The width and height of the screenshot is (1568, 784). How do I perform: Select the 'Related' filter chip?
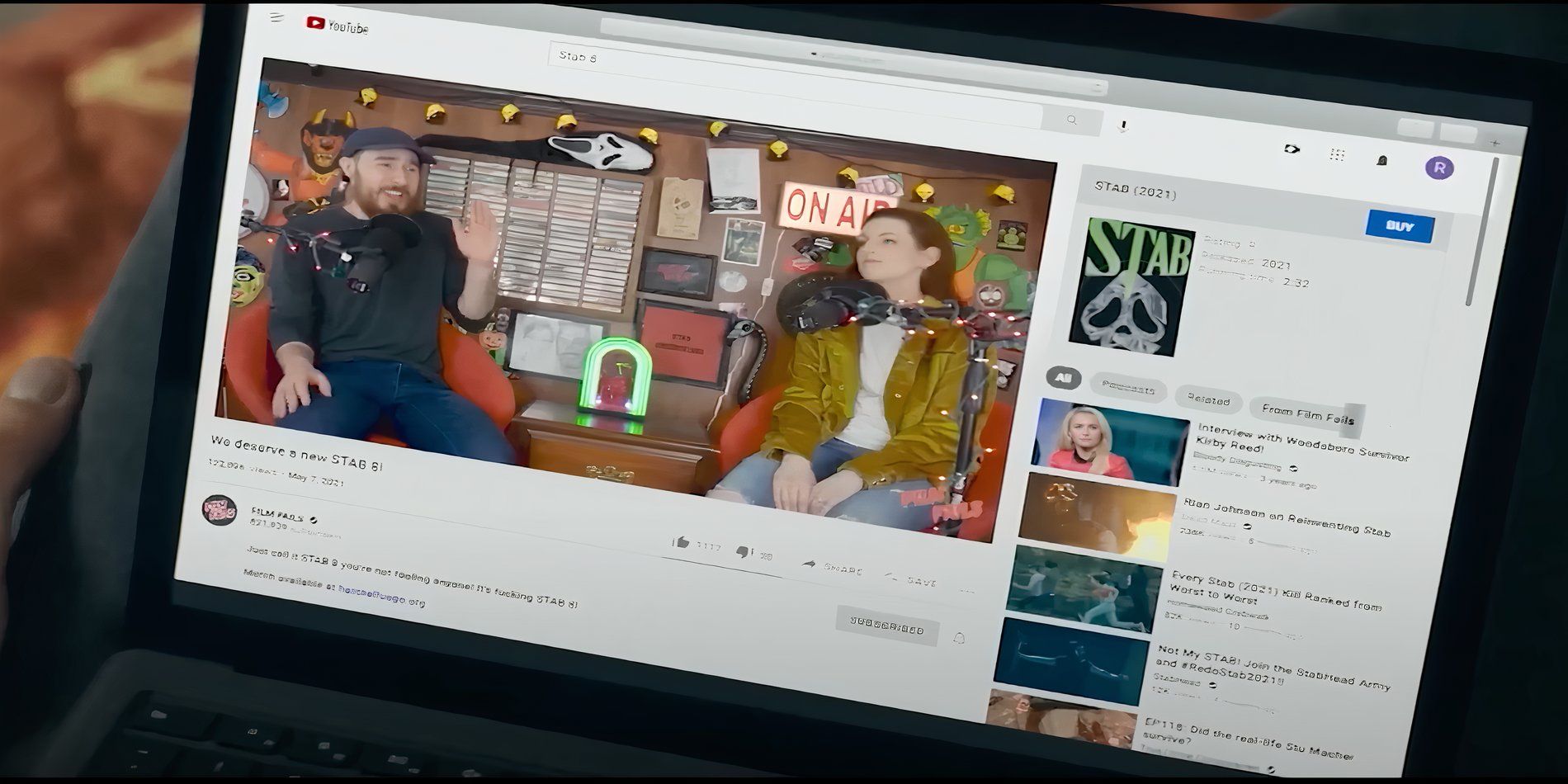[1208, 400]
